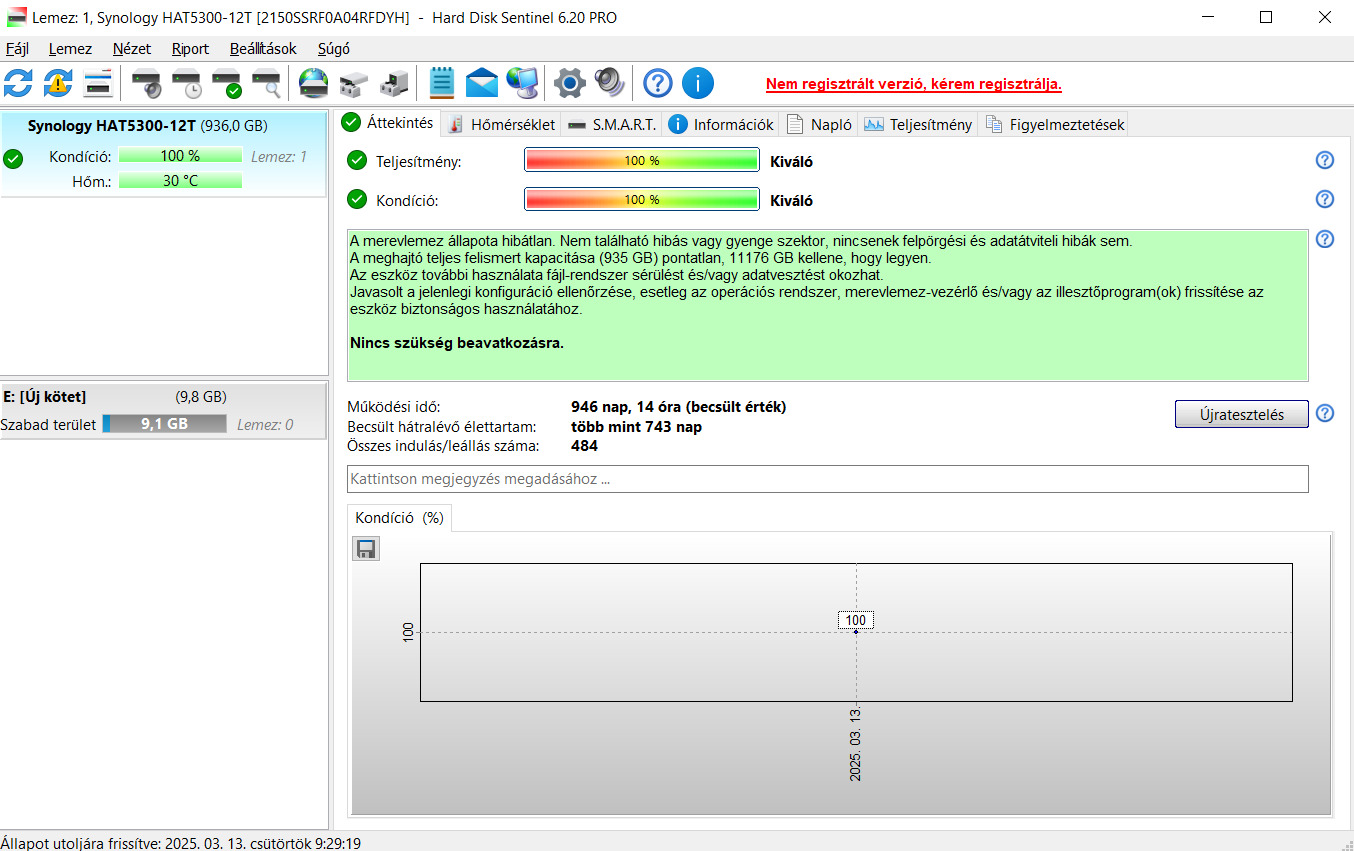Viewport: 1354px width, 851px height.
Task: Click the globe and disk toolbar icon
Action: [x=314, y=83]
